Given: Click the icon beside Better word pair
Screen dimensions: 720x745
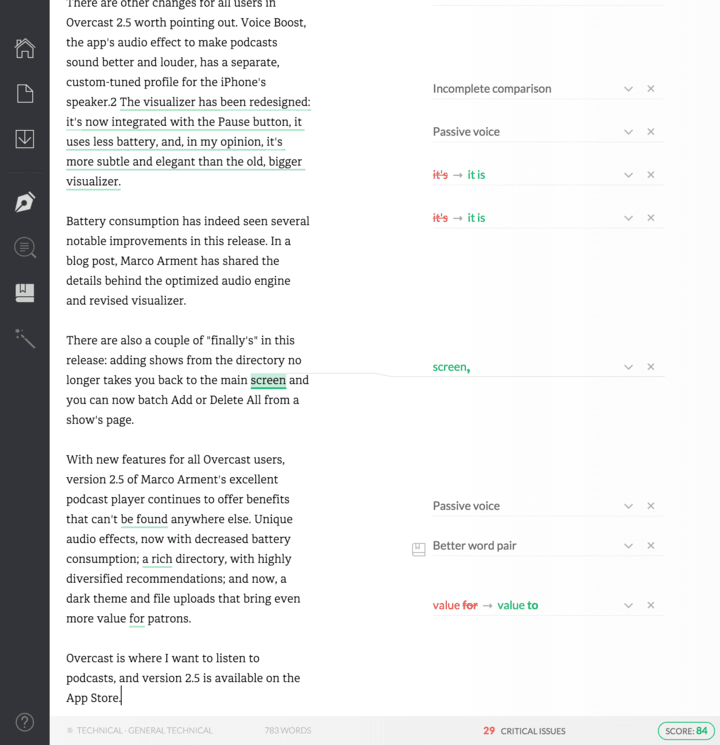Looking at the screenshot, I should pos(419,549).
